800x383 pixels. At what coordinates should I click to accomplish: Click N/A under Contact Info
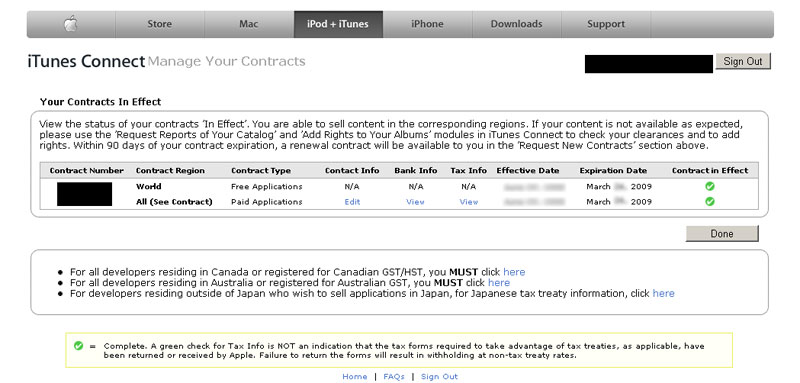[x=352, y=187]
